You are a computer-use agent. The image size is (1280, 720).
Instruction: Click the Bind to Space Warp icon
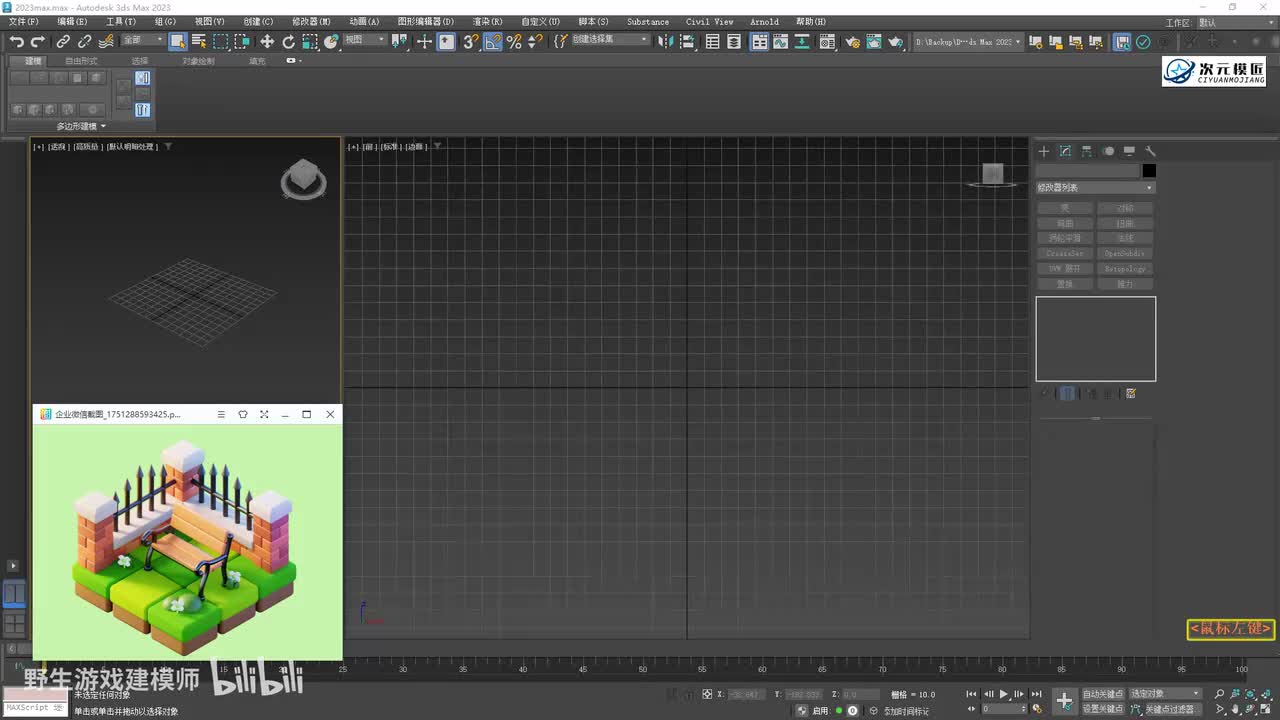pyautogui.click(x=105, y=41)
